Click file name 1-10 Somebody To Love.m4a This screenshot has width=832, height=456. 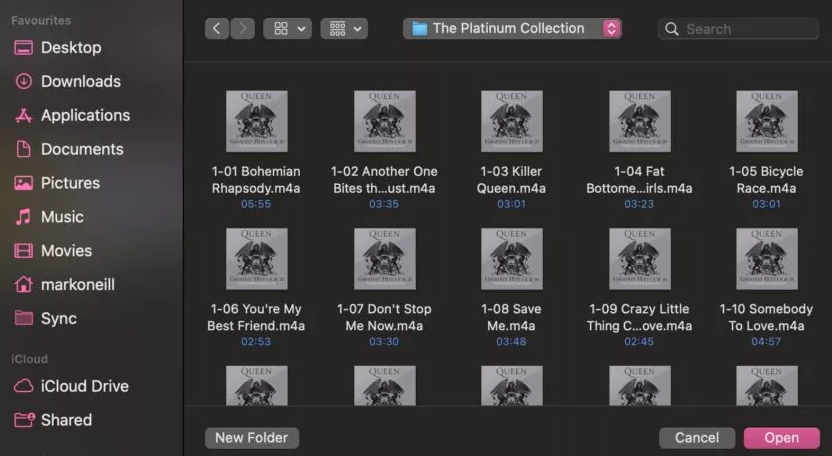click(x=766, y=317)
